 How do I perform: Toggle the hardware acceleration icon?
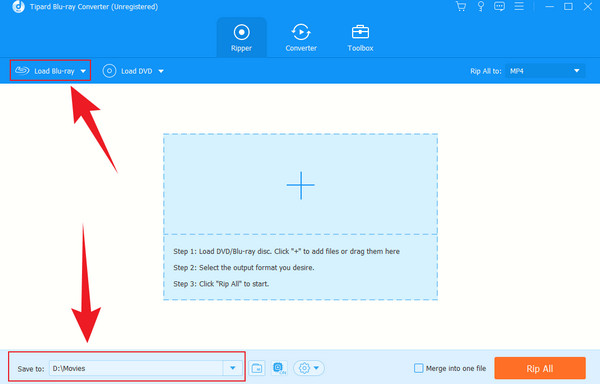point(279,368)
